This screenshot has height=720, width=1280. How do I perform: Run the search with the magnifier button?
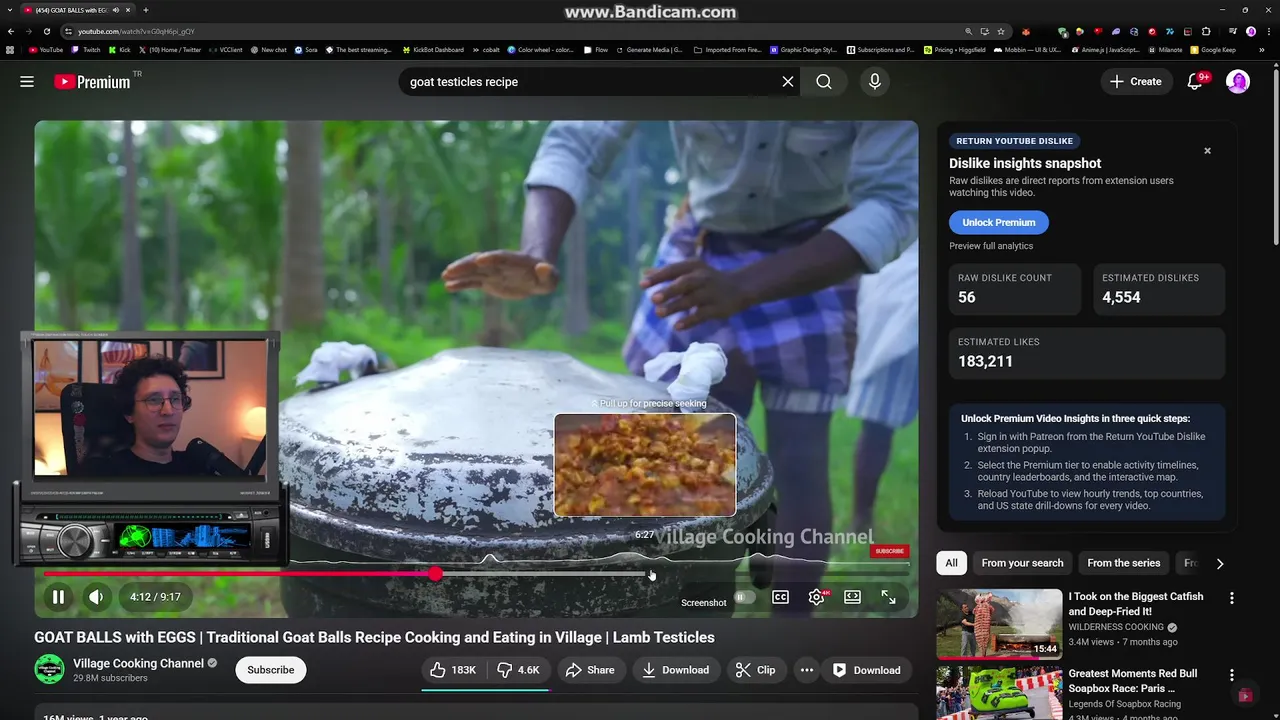(x=824, y=82)
